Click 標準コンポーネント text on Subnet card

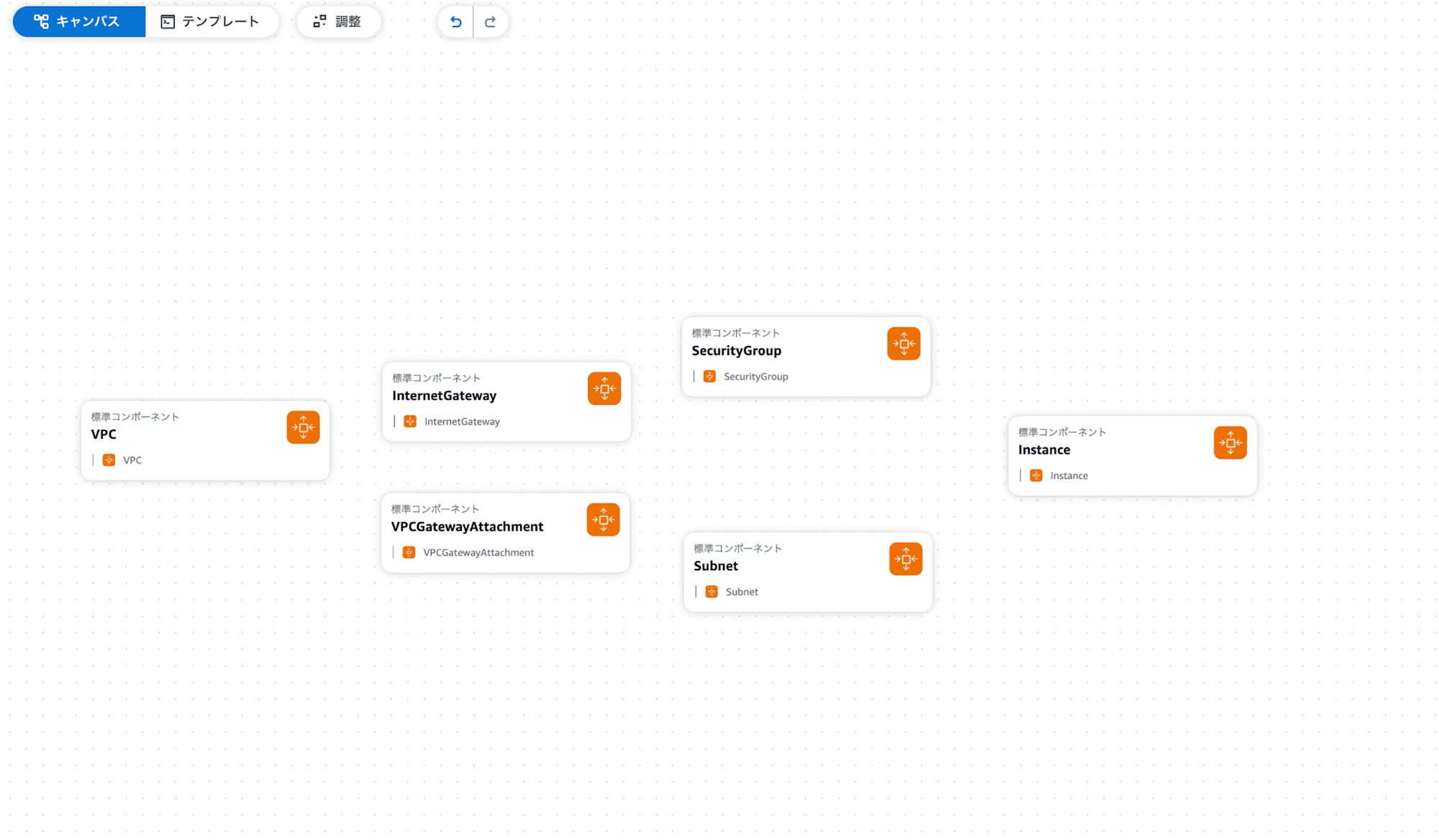737,548
